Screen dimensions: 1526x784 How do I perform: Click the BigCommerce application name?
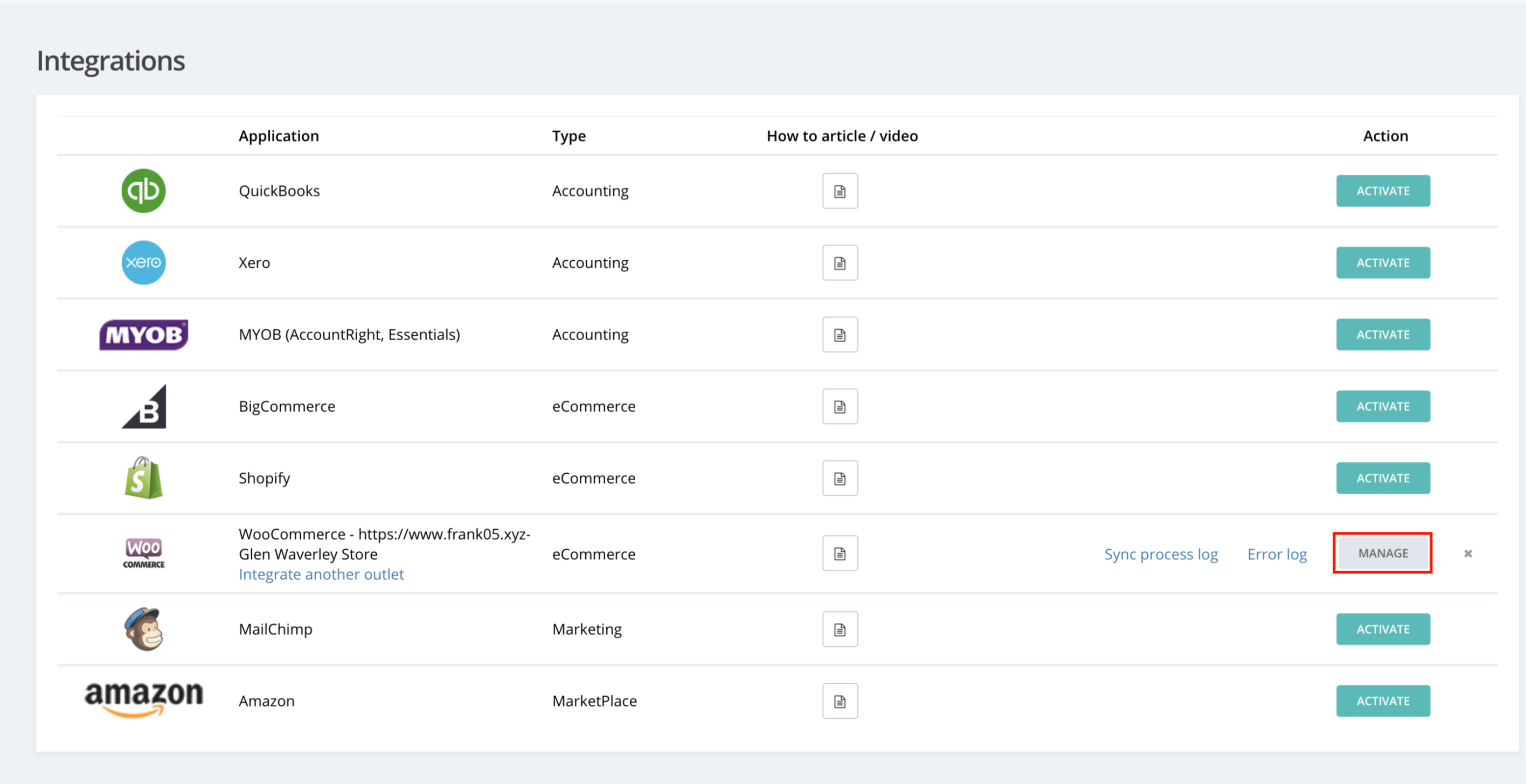[x=287, y=406]
